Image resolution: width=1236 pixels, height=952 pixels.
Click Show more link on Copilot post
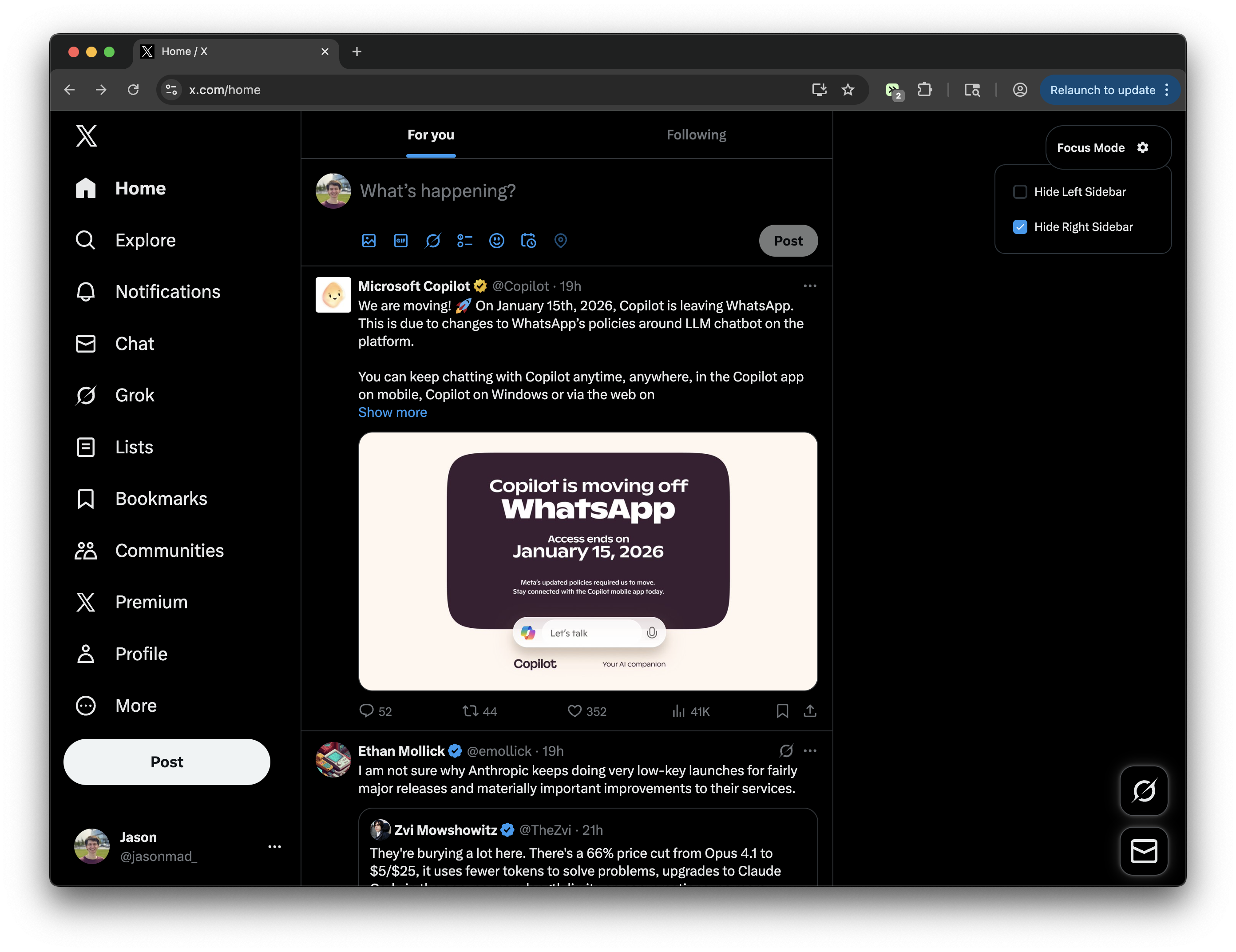point(392,412)
